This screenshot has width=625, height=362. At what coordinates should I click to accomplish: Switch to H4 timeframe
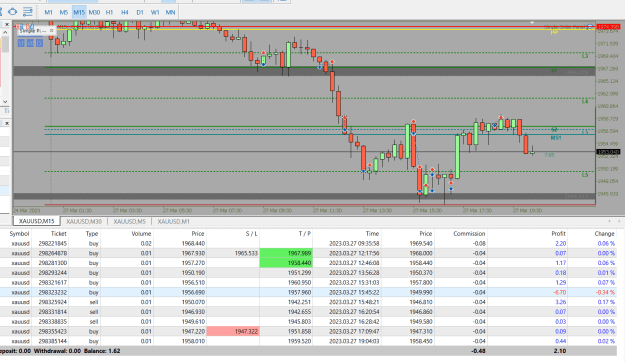(x=124, y=12)
